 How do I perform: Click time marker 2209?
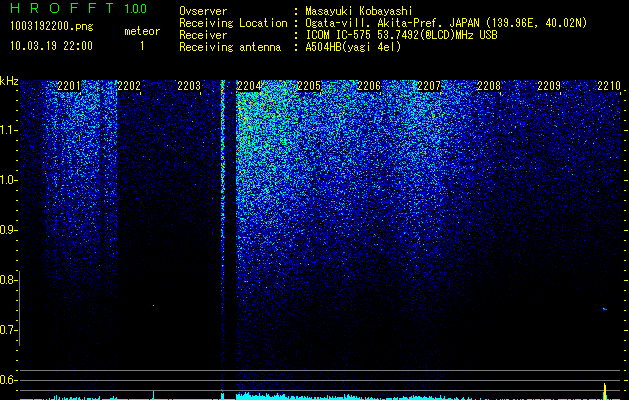[x=549, y=86]
